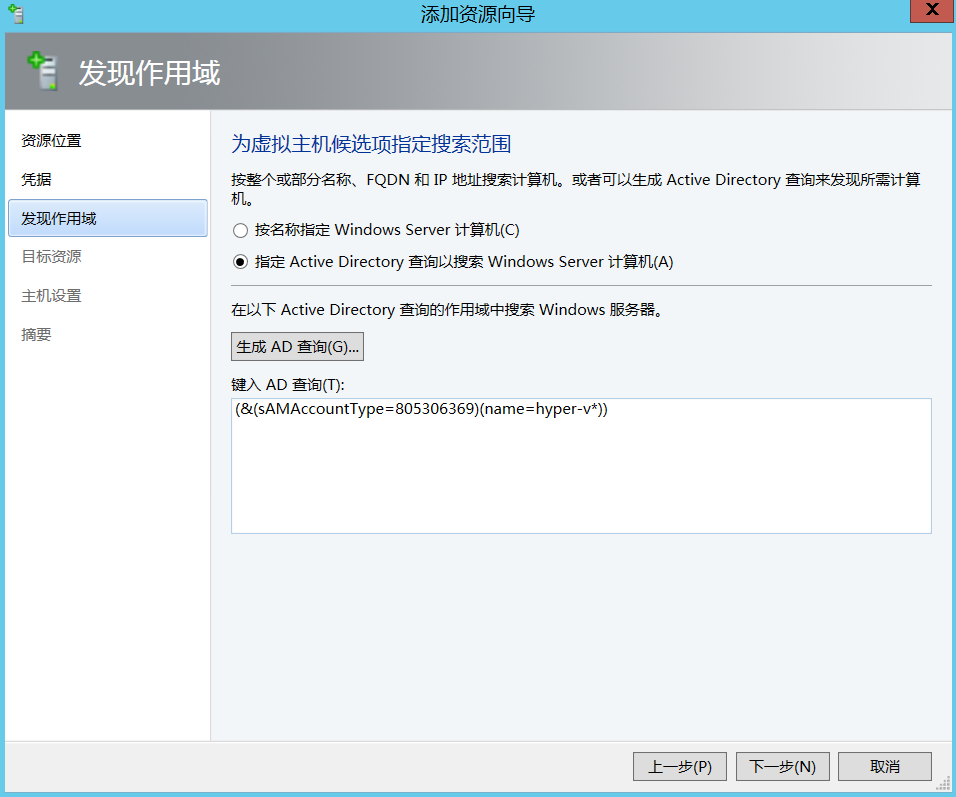Viewport: 956px width, 797px height.
Task: Click the resize grip at window corner
Action: tap(944, 784)
